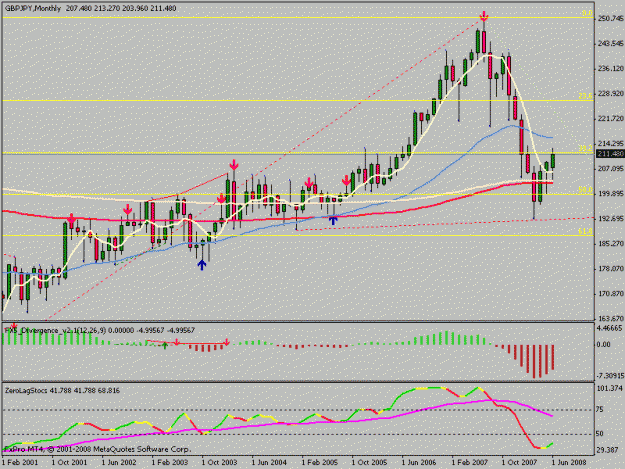Click the 1 Jun 2008 date label
The height and width of the screenshot is (469, 625).
(569, 462)
